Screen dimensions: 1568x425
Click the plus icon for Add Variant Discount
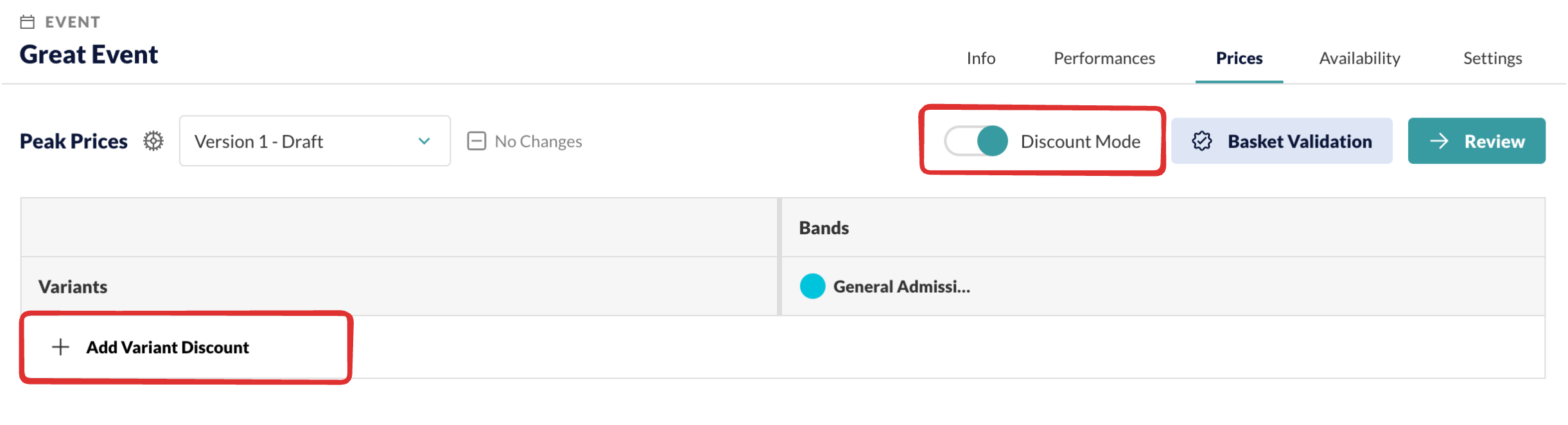coord(60,347)
